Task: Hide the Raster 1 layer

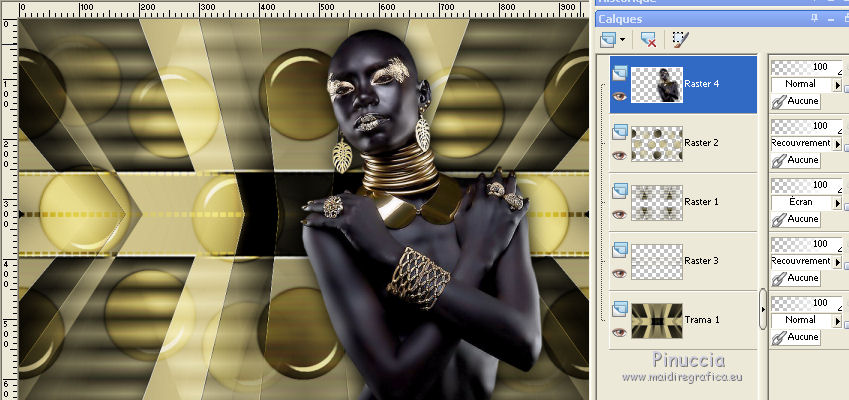Action: tap(619, 214)
